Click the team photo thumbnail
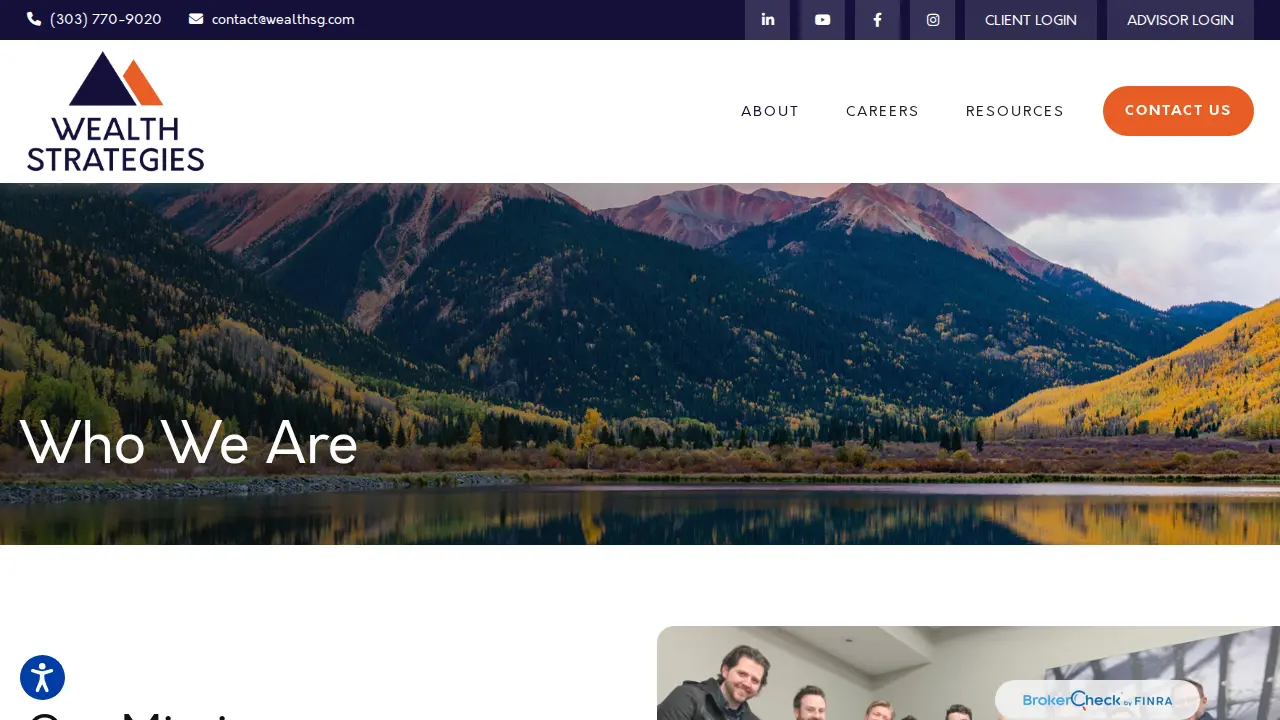This screenshot has width=1280, height=720. 968,673
